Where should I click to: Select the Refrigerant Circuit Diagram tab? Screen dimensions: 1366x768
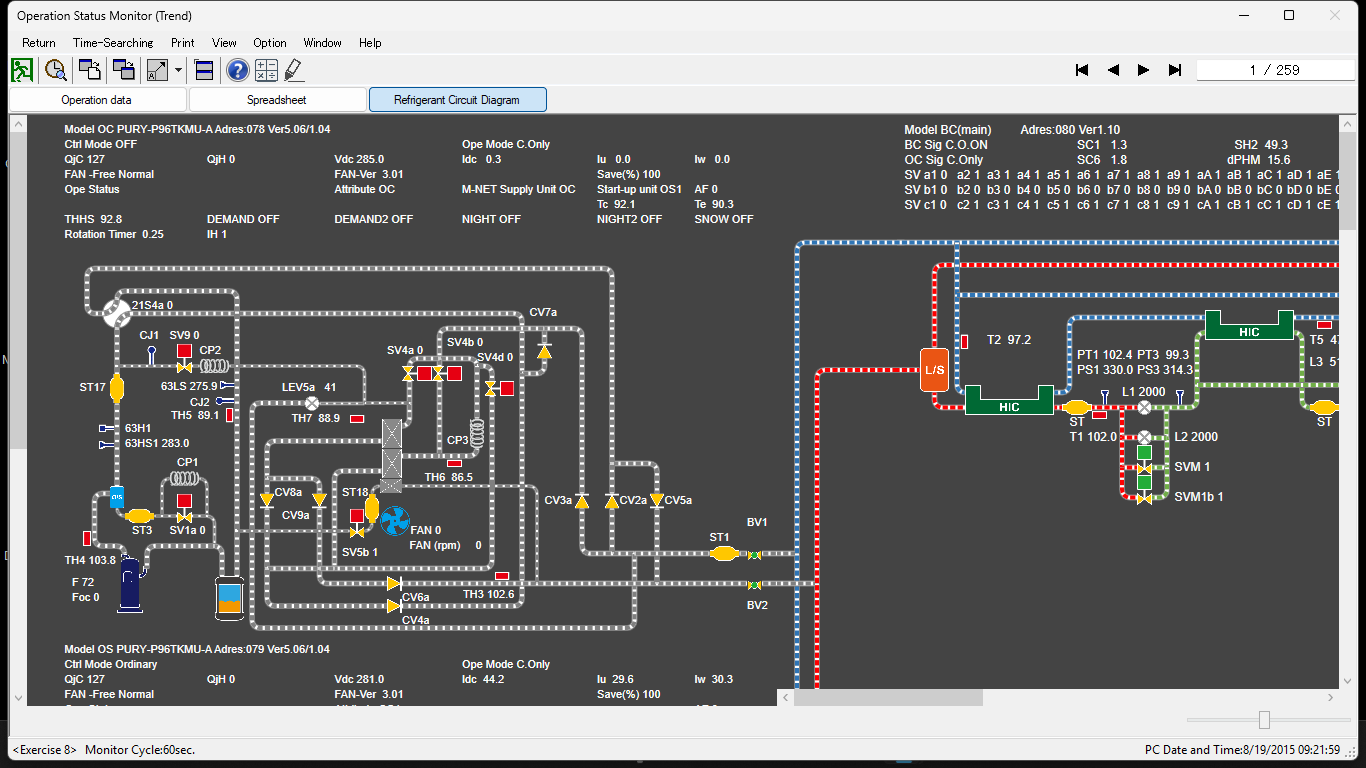pyautogui.click(x=457, y=99)
